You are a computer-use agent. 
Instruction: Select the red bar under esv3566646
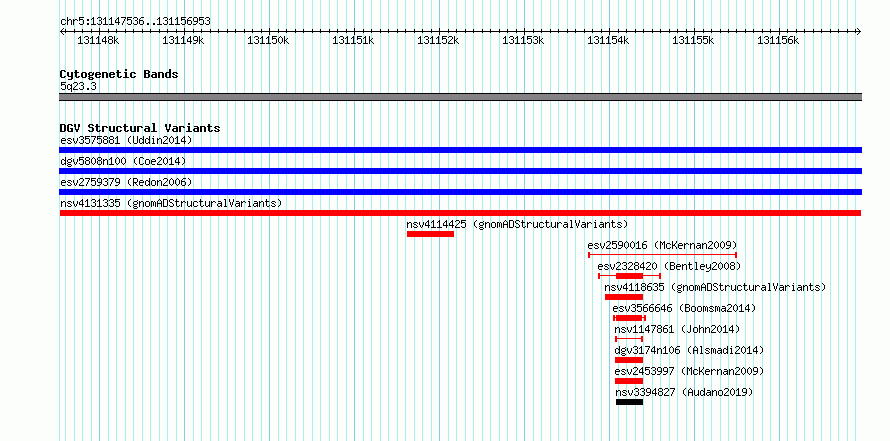pyautogui.click(x=629, y=318)
